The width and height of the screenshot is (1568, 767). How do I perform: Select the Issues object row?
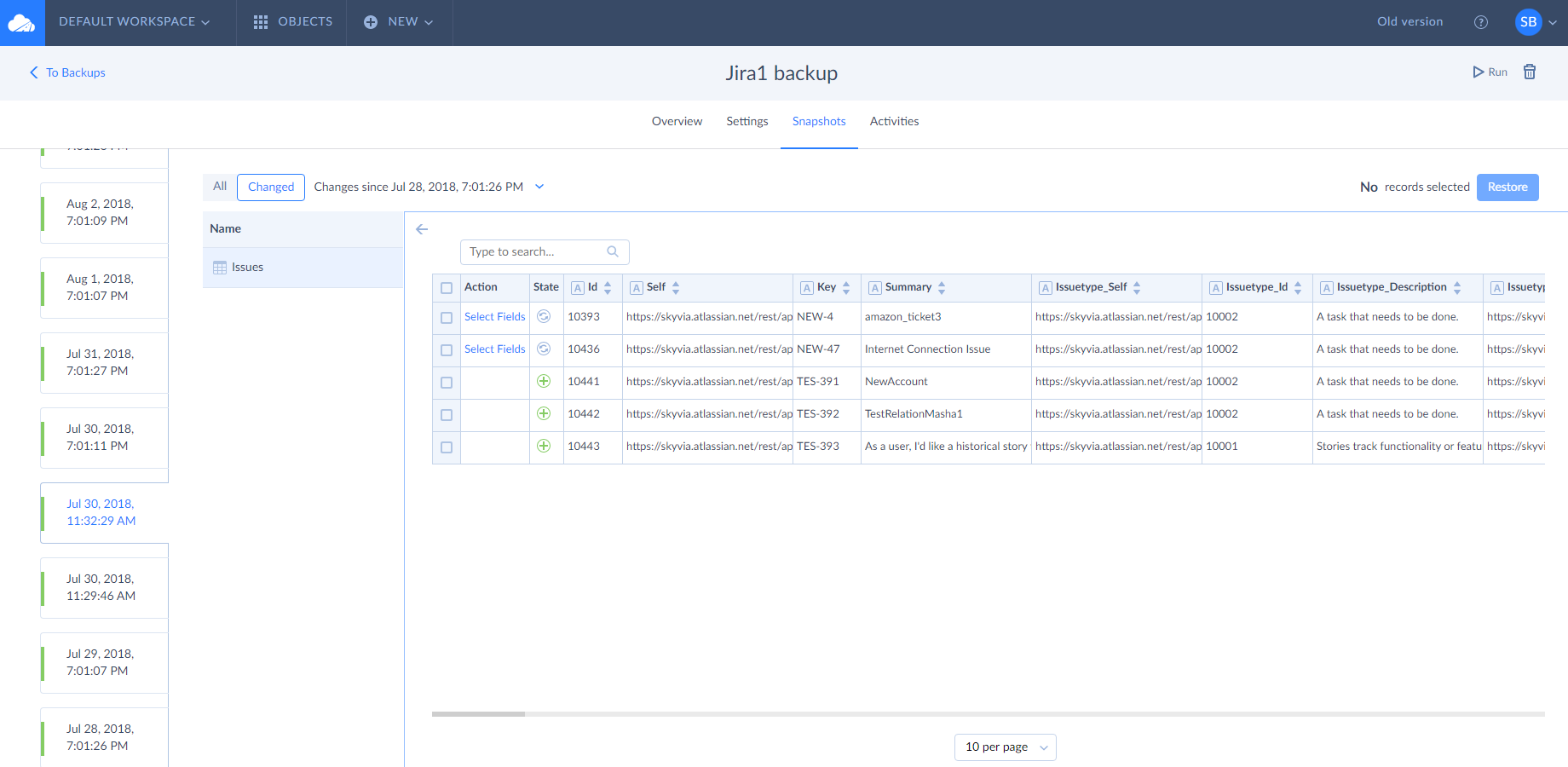coord(303,268)
